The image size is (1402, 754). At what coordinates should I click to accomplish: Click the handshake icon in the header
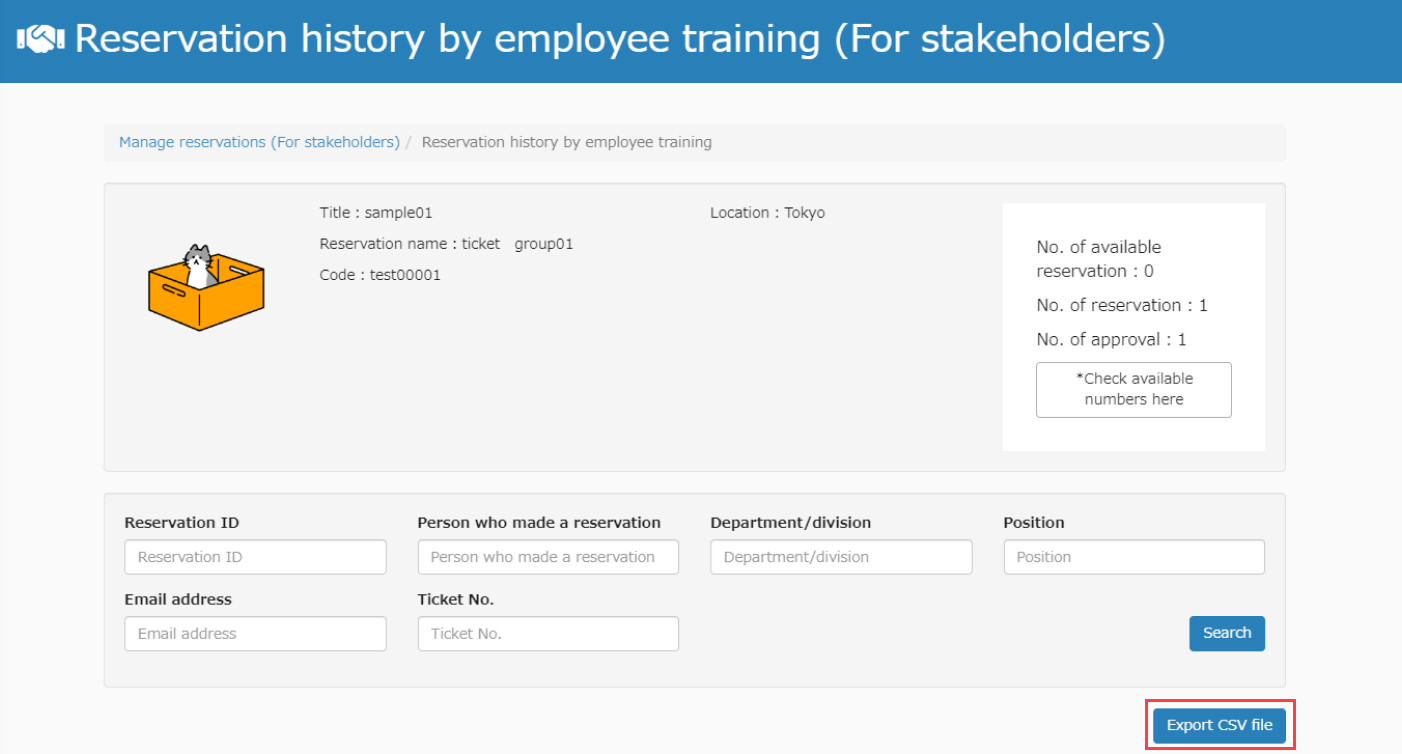[x=40, y=40]
